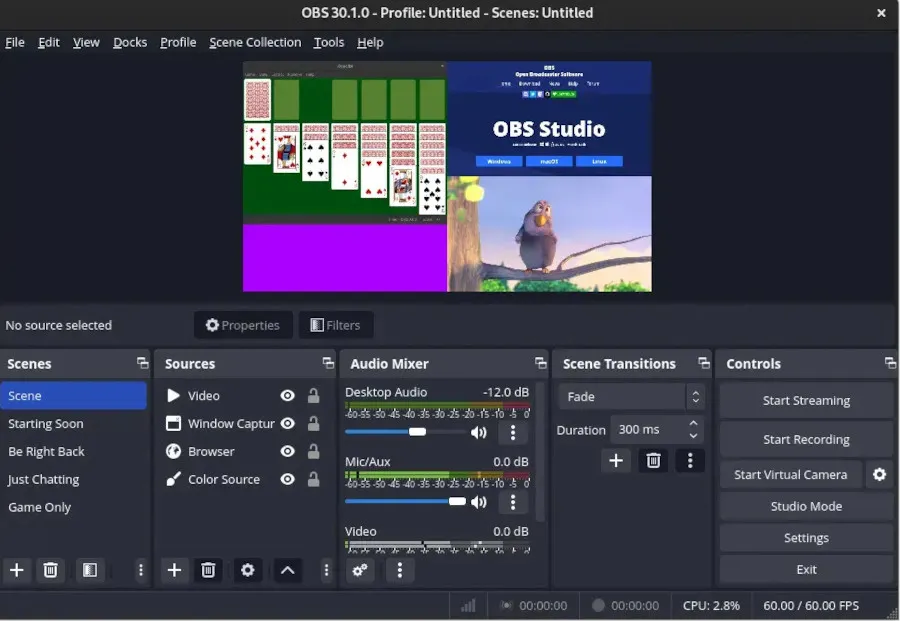Open the Desktop Audio three-dot options menu
This screenshot has width=900, height=621.
[x=513, y=432]
